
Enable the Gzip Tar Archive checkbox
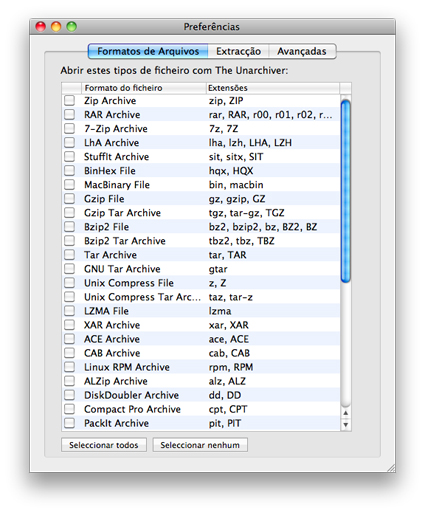(x=69, y=212)
